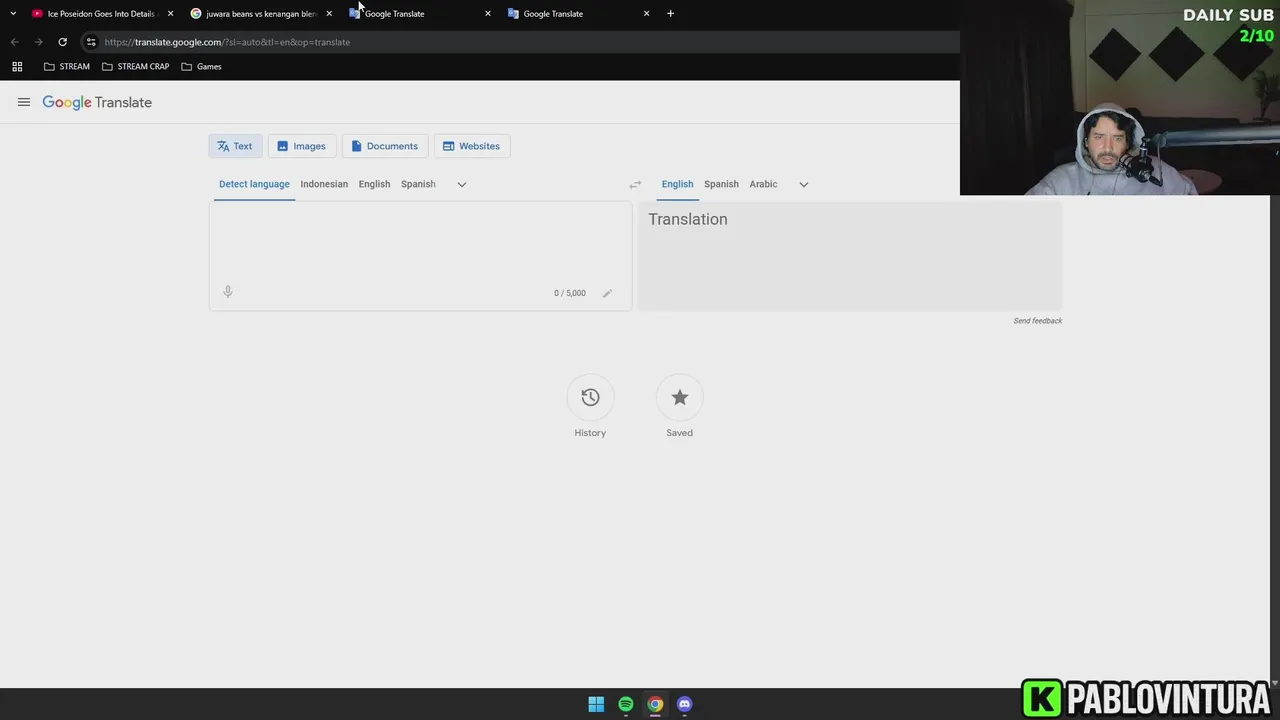
Task: Choose Indonesian as source language
Action: pyautogui.click(x=324, y=184)
